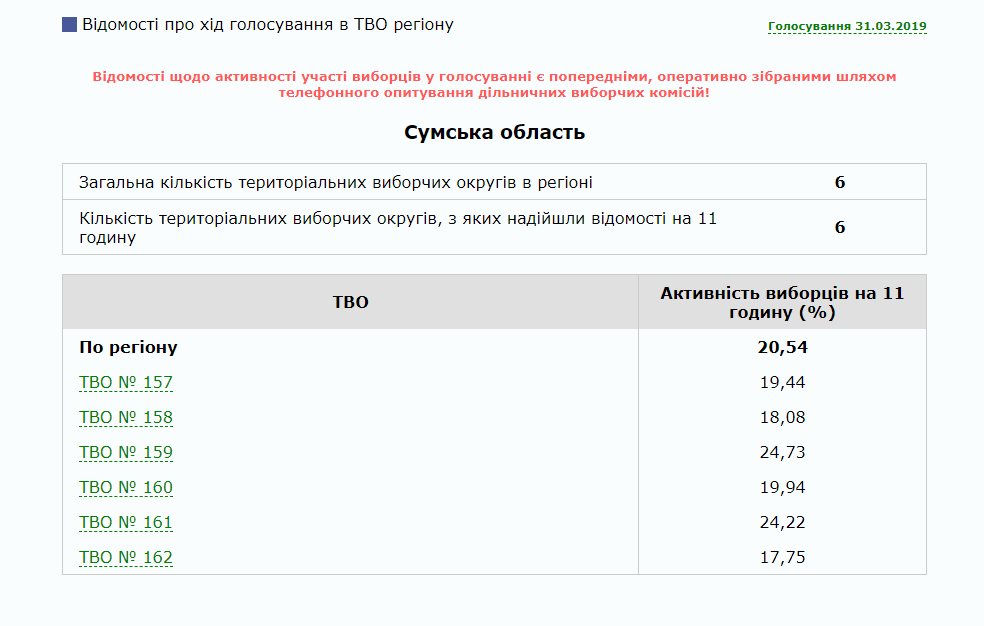Open the ТВО № 159 link

pyautogui.click(x=126, y=452)
